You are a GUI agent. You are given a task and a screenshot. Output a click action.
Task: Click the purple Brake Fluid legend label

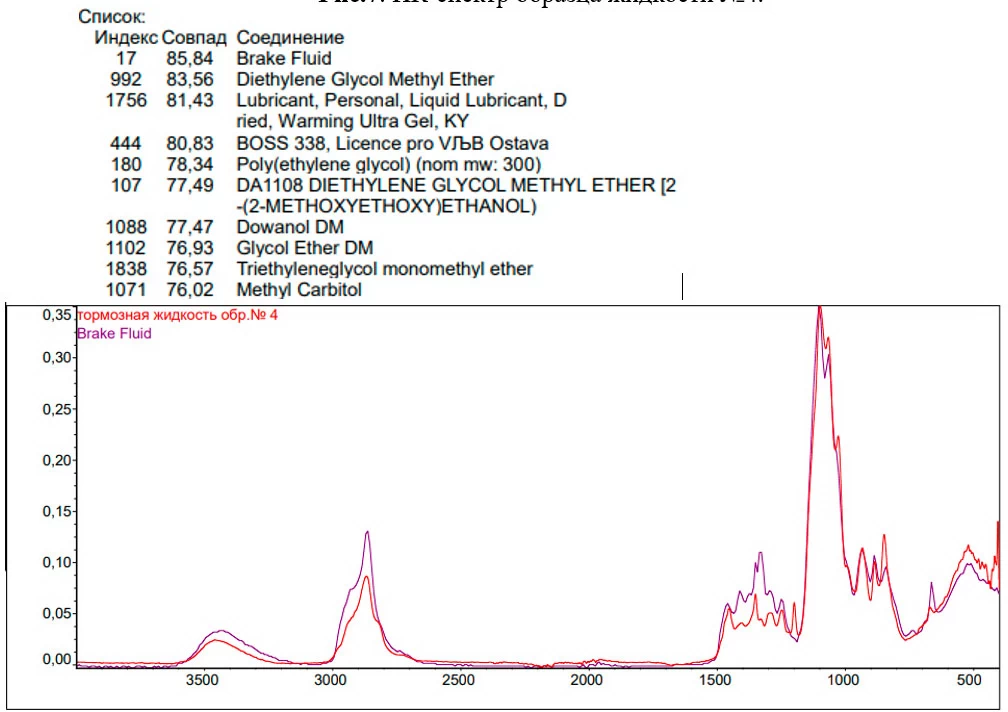tap(114, 334)
